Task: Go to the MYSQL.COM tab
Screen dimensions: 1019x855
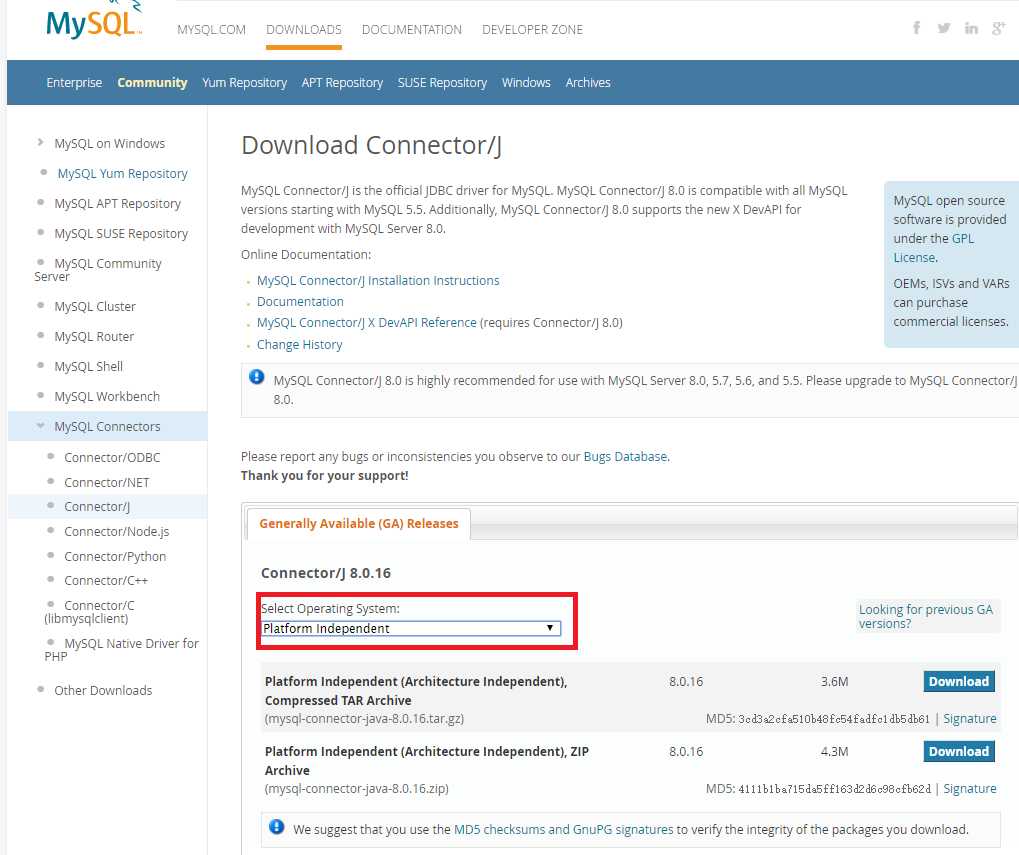Action: pos(211,29)
